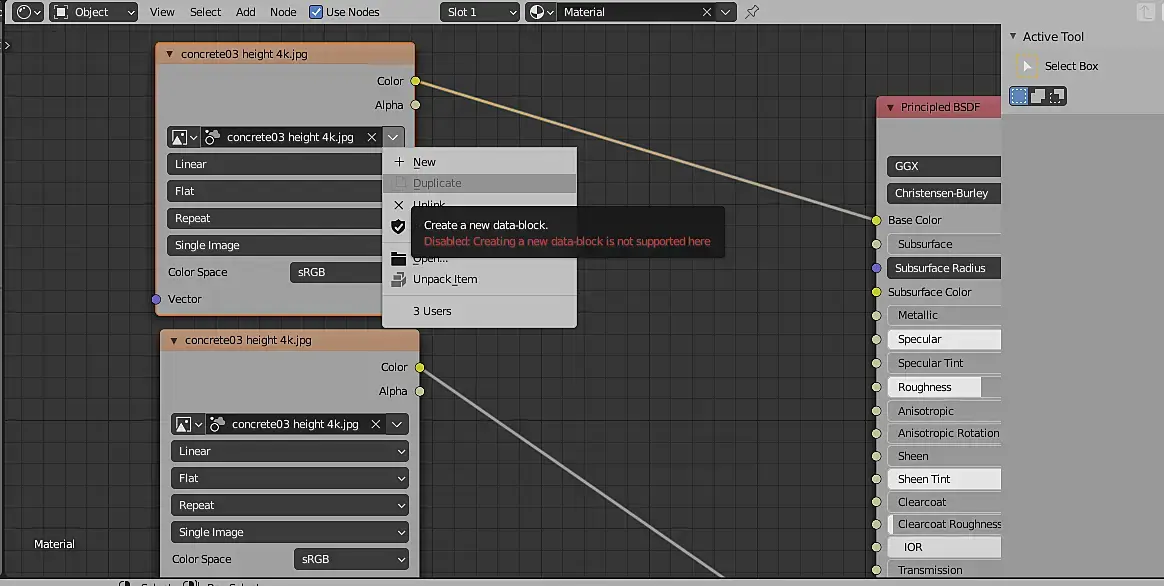Click the 3 Users entry in menu
The image size is (1164, 586).
tap(479, 311)
